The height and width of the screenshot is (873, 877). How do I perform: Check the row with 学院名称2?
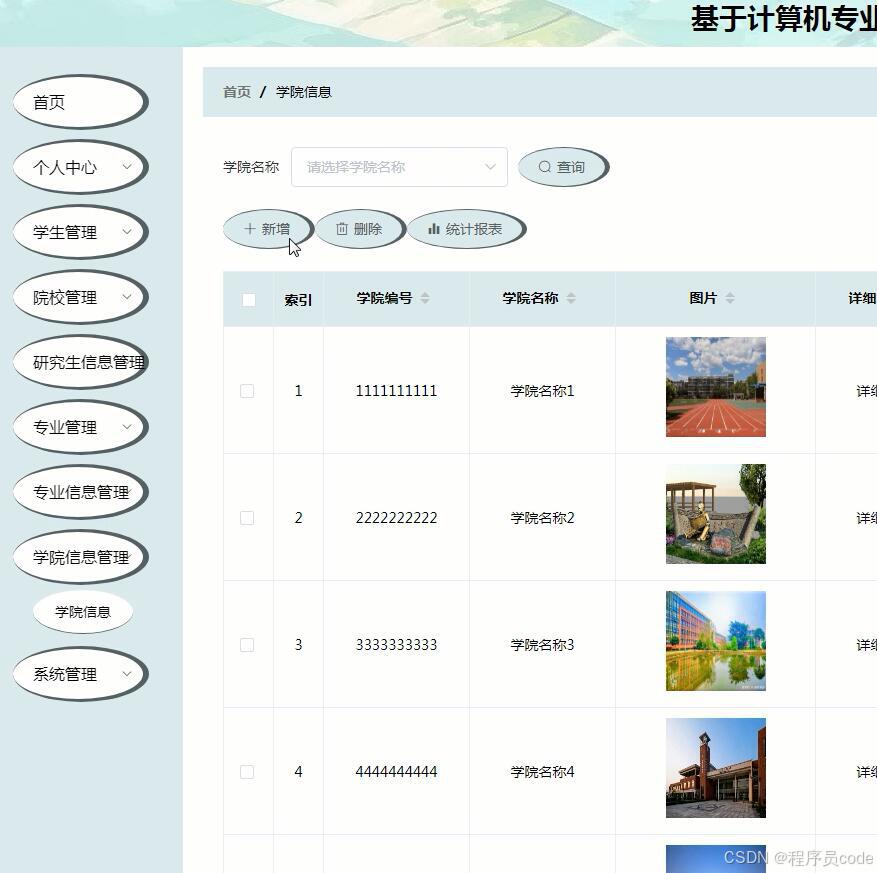click(x=247, y=518)
